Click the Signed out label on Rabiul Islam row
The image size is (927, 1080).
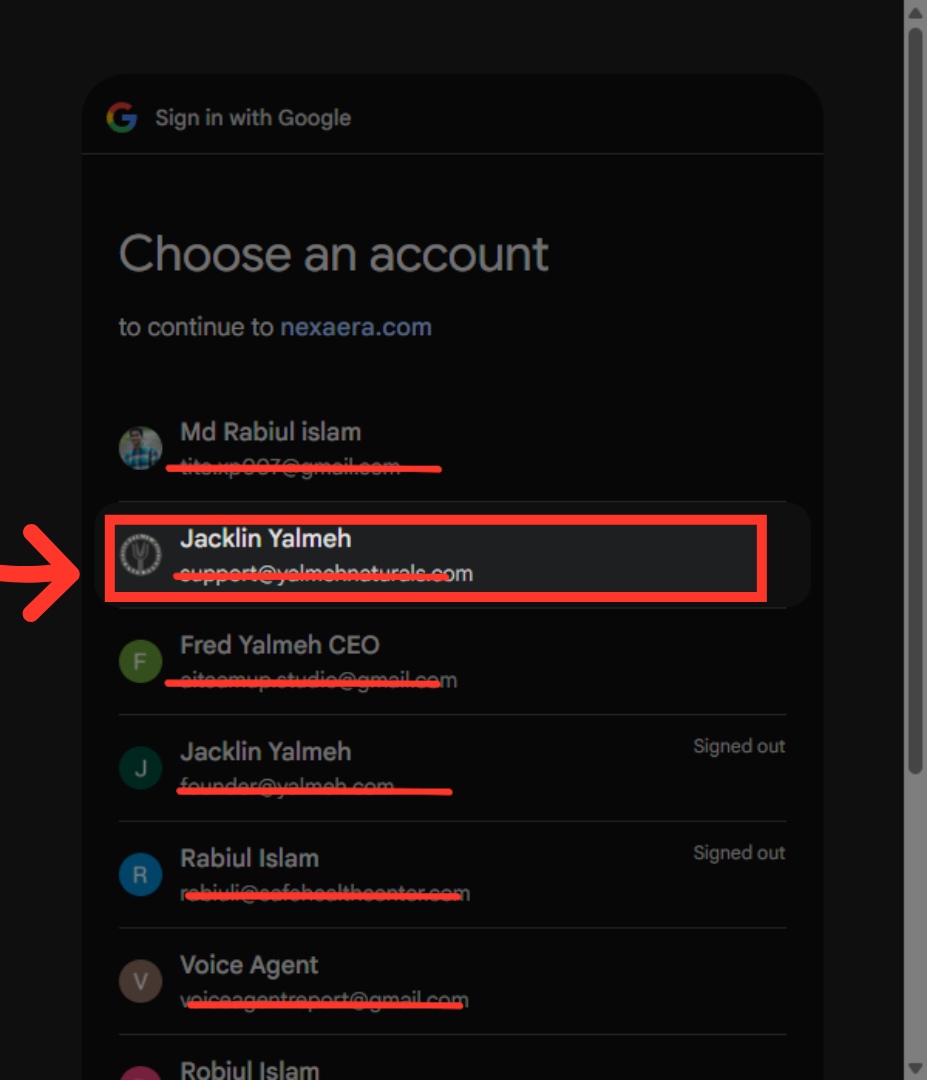[739, 853]
